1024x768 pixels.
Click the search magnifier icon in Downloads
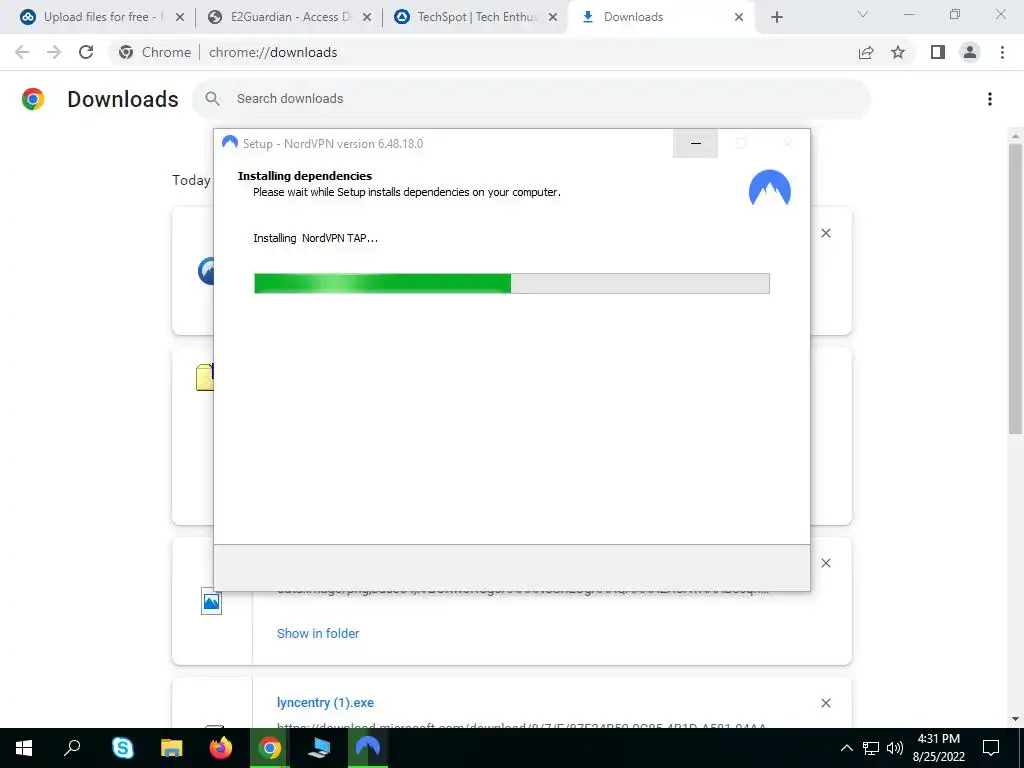tap(212, 99)
